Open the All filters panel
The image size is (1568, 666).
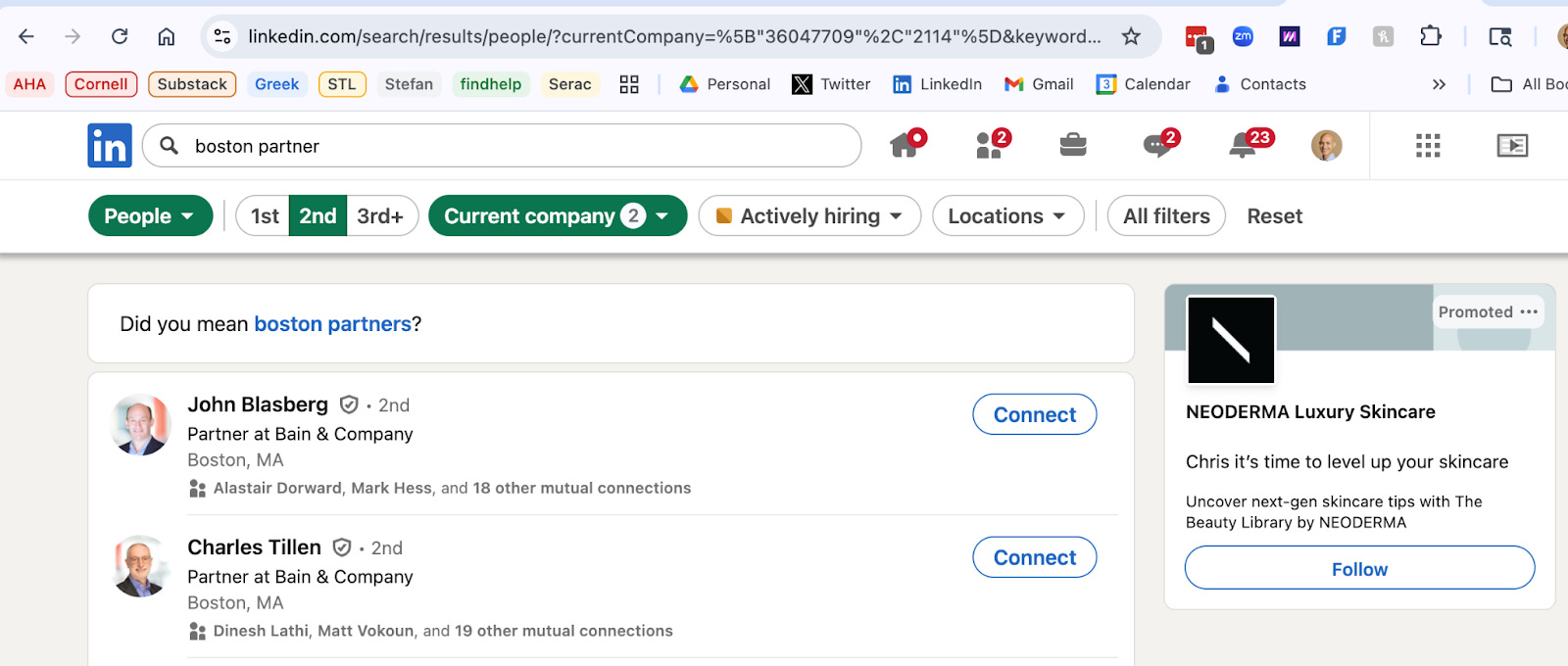(1166, 216)
